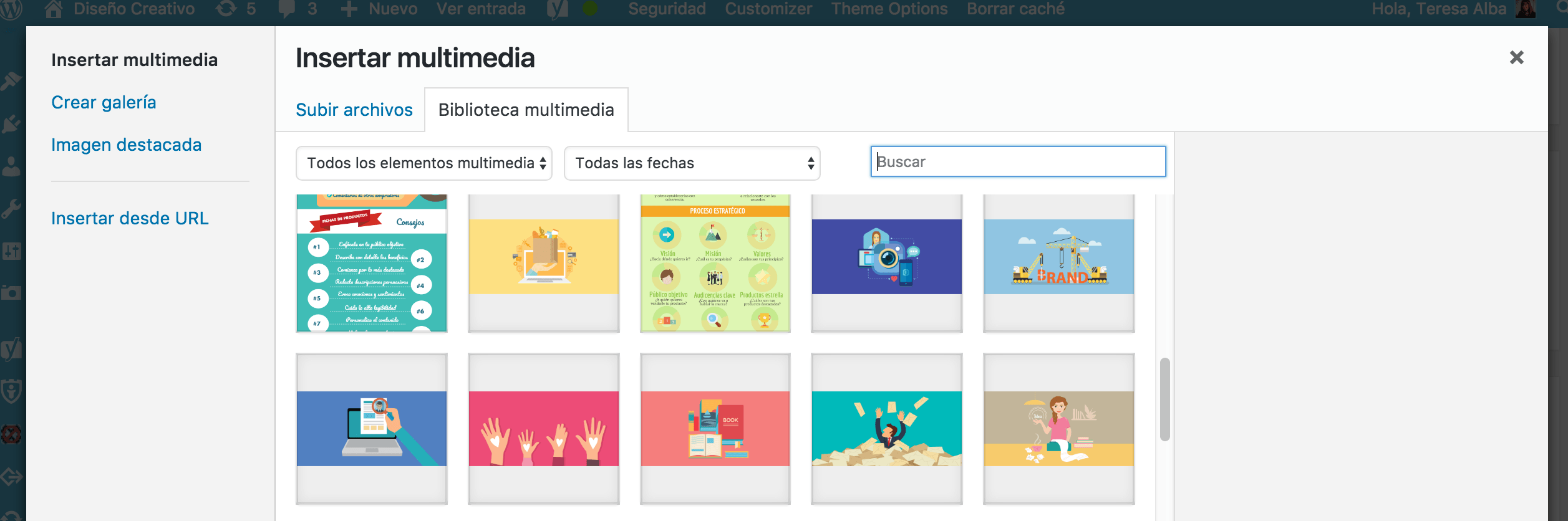Select the man buried in papers thumbnail
Viewport: 1568px width, 521px height.
coord(887,429)
